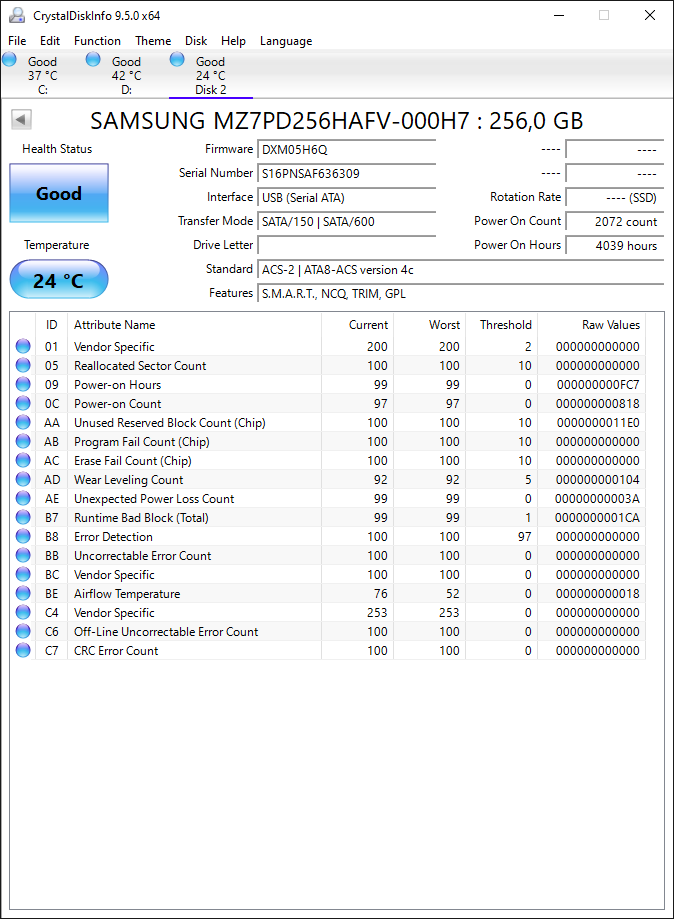
Task: Click the Attribute Name column header
Action: point(194,325)
